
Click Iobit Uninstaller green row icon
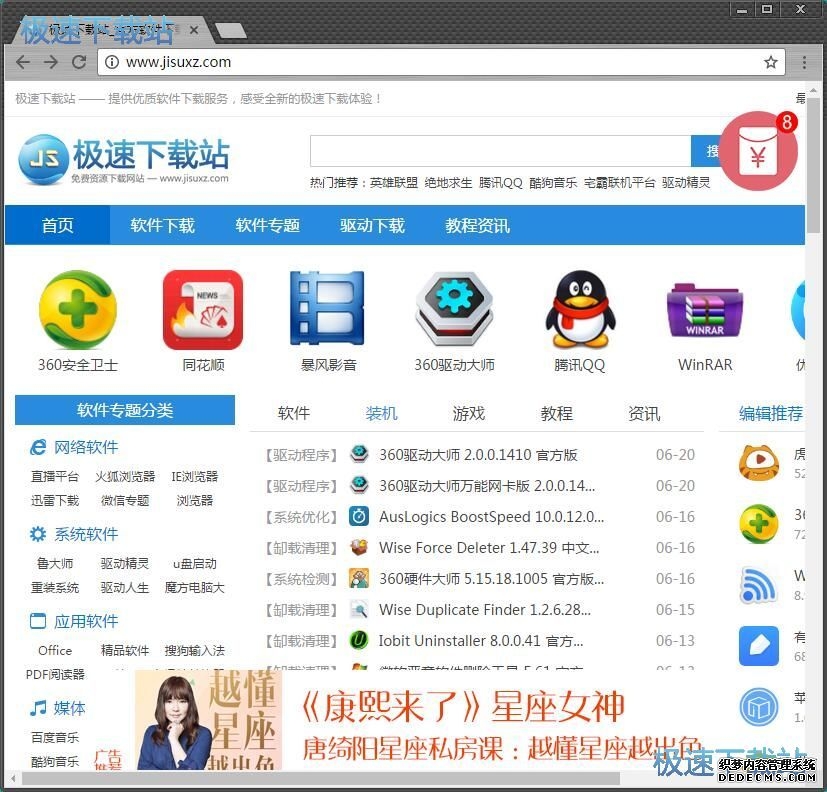pyautogui.click(x=359, y=641)
